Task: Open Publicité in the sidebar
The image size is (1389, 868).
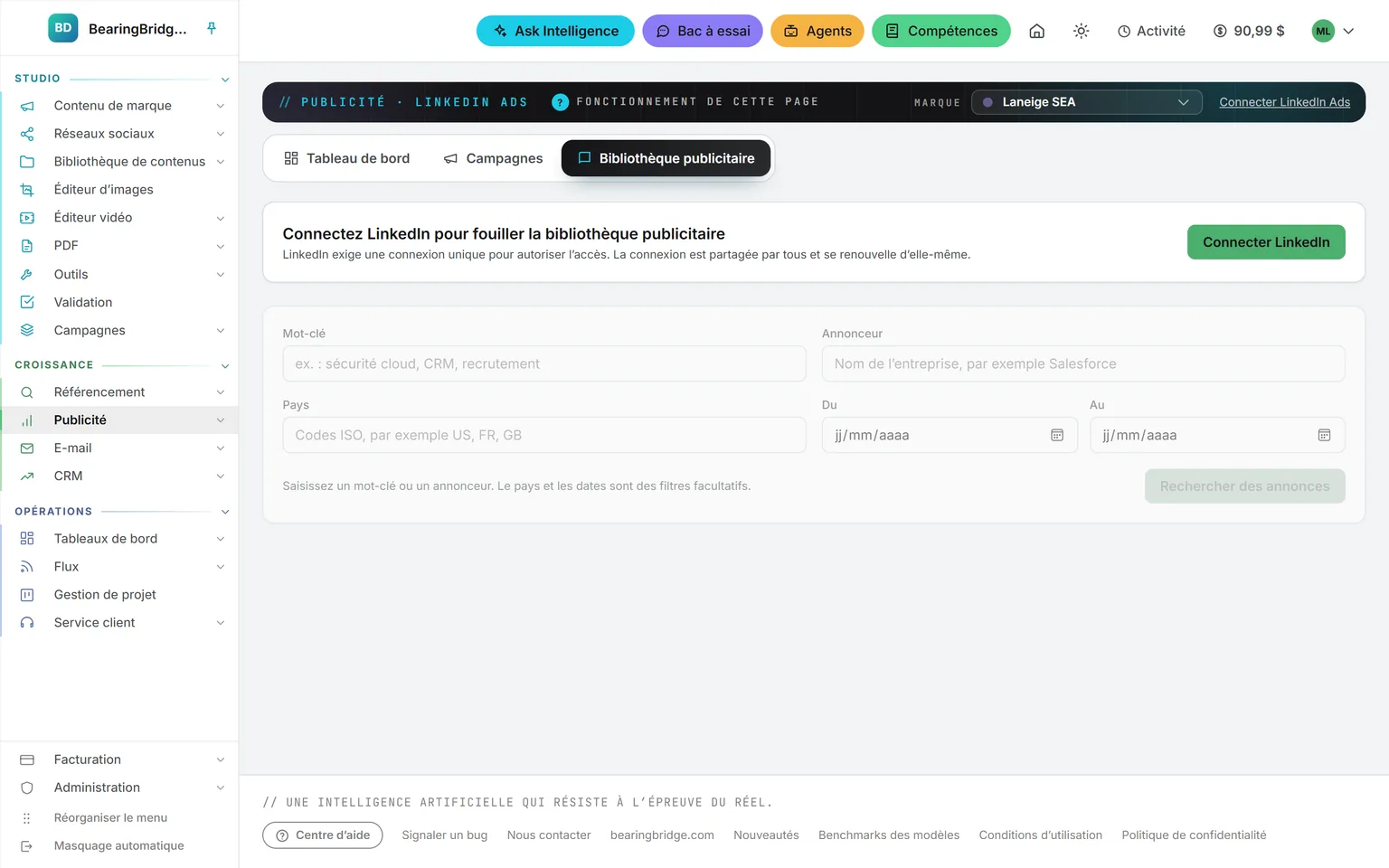Action: pos(119,420)
